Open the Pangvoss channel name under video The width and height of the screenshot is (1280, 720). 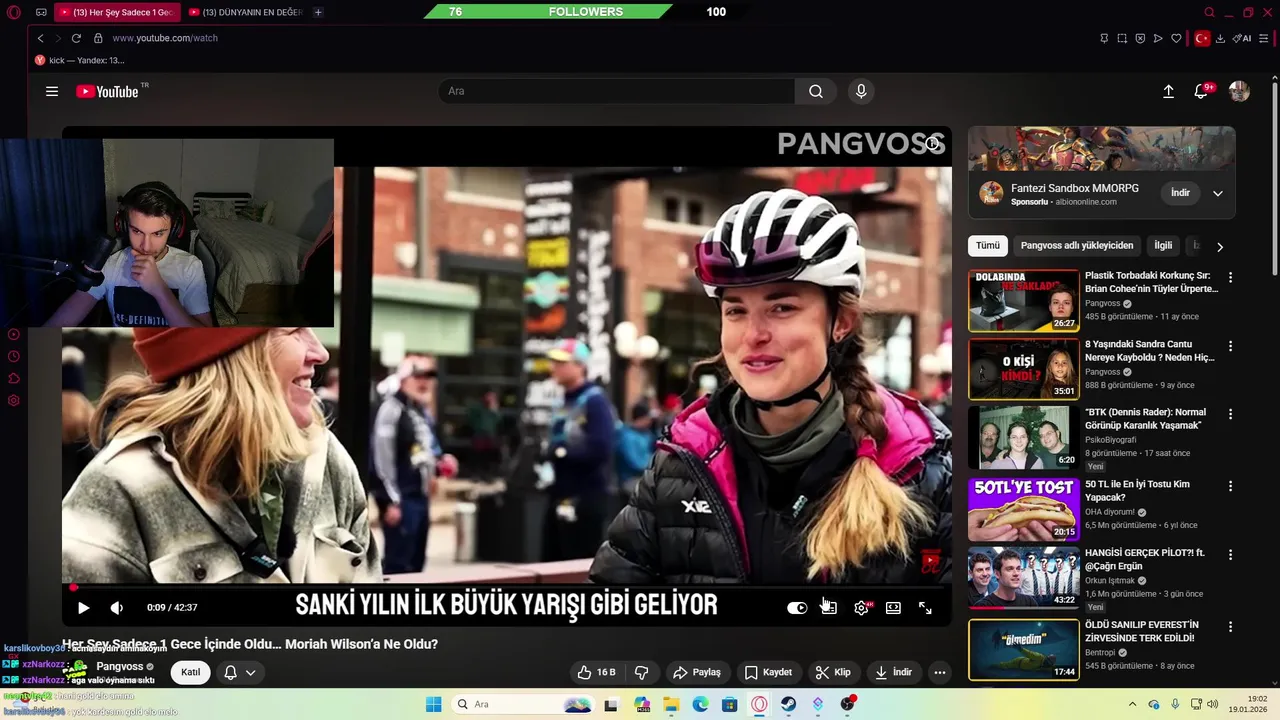(120, 666)
